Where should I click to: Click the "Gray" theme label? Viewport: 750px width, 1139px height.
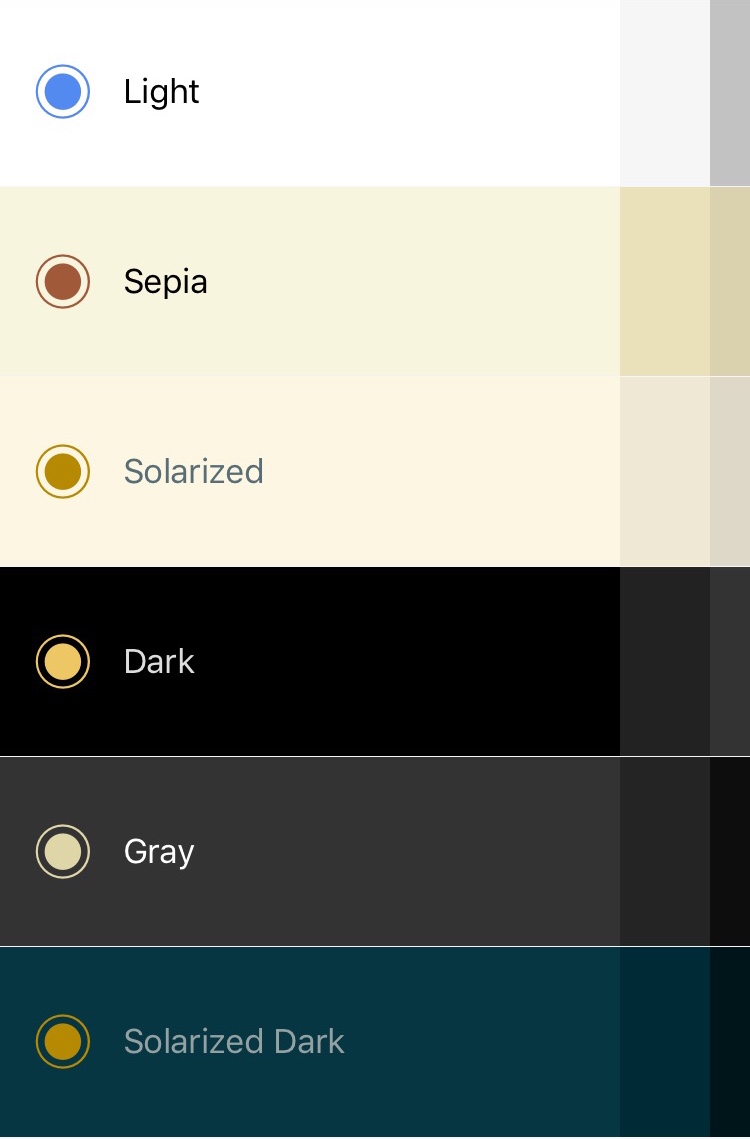tap(159, 852)
